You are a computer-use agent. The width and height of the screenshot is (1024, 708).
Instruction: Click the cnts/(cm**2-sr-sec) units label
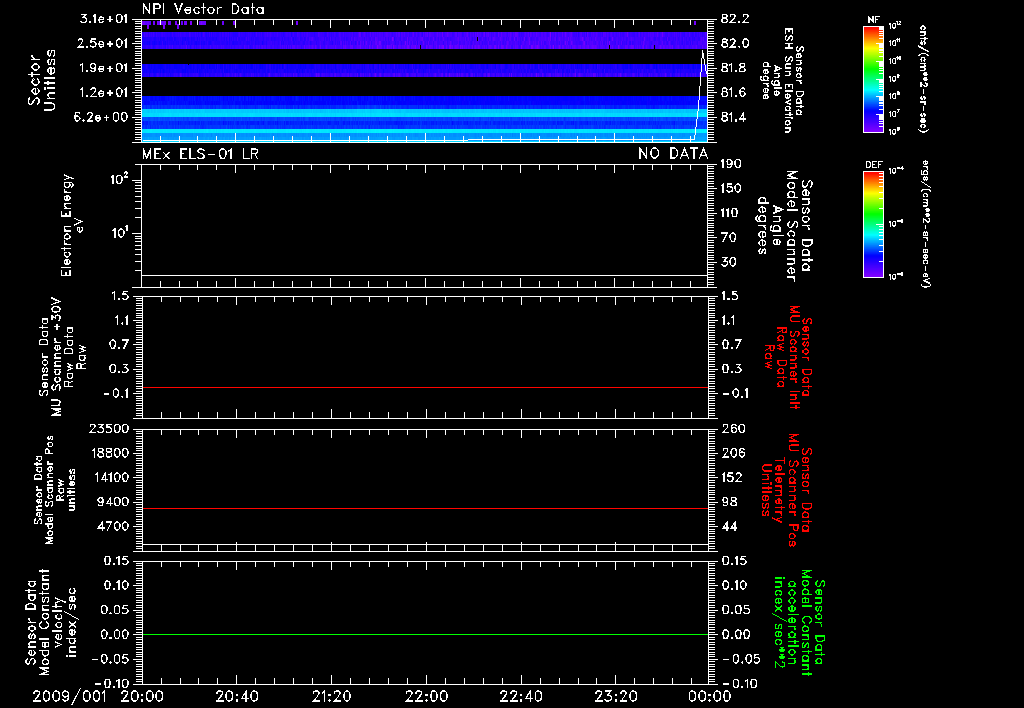click(x=923, y=78)
